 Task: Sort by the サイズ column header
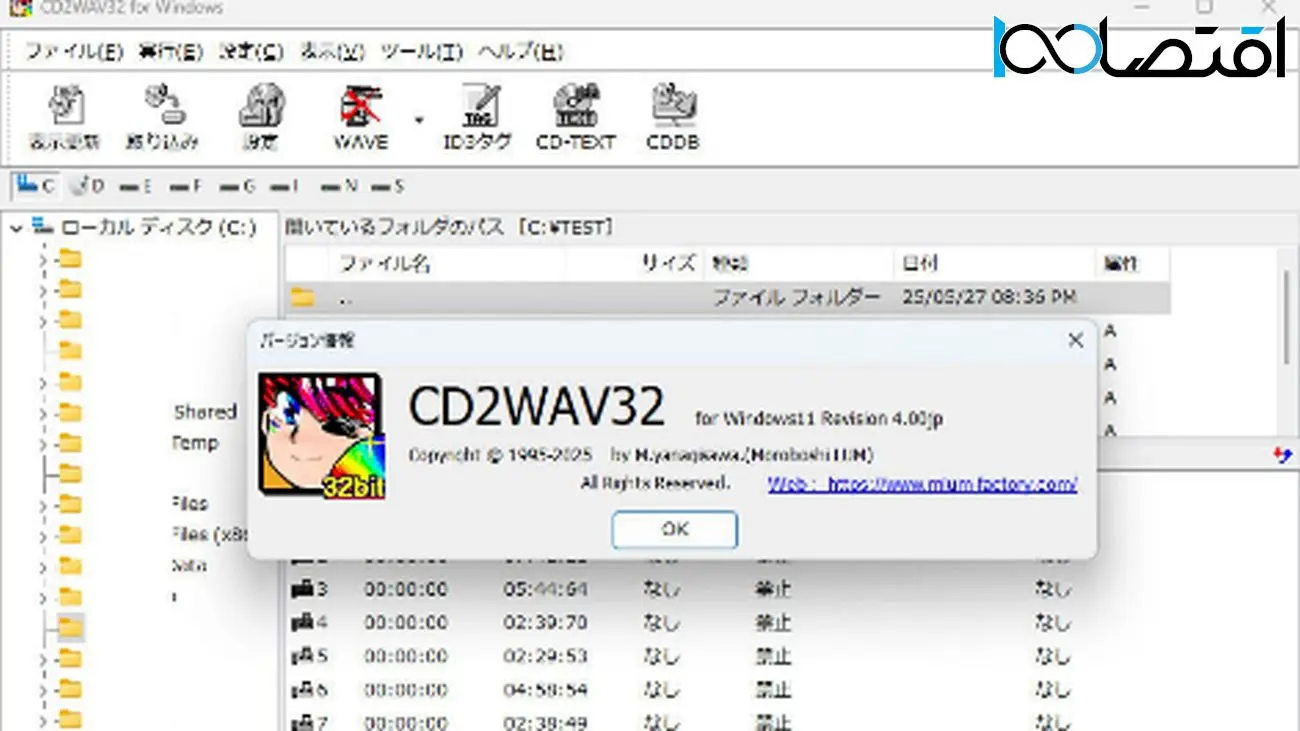click(634, 264)
